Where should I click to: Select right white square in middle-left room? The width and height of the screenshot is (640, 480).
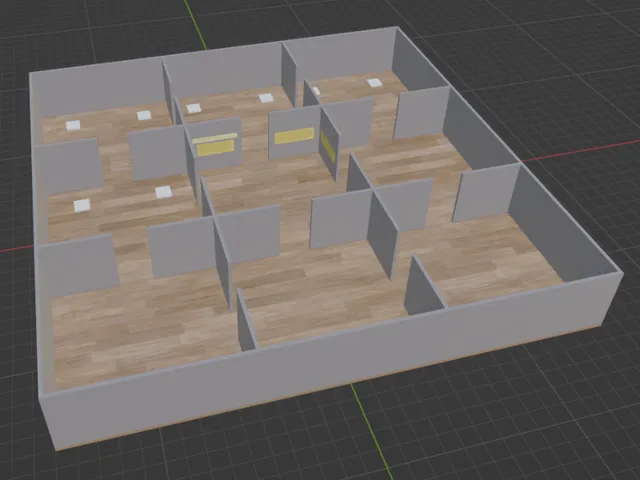click(x=163, y=192)
